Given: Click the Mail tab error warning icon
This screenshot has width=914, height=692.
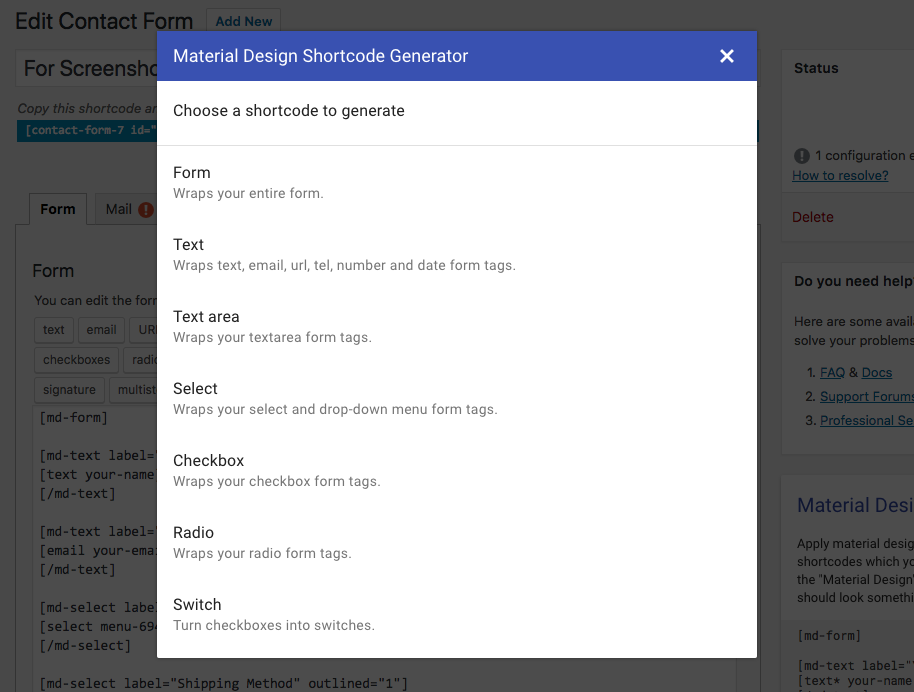Looking at the screenshot, I should coord(146,210).
